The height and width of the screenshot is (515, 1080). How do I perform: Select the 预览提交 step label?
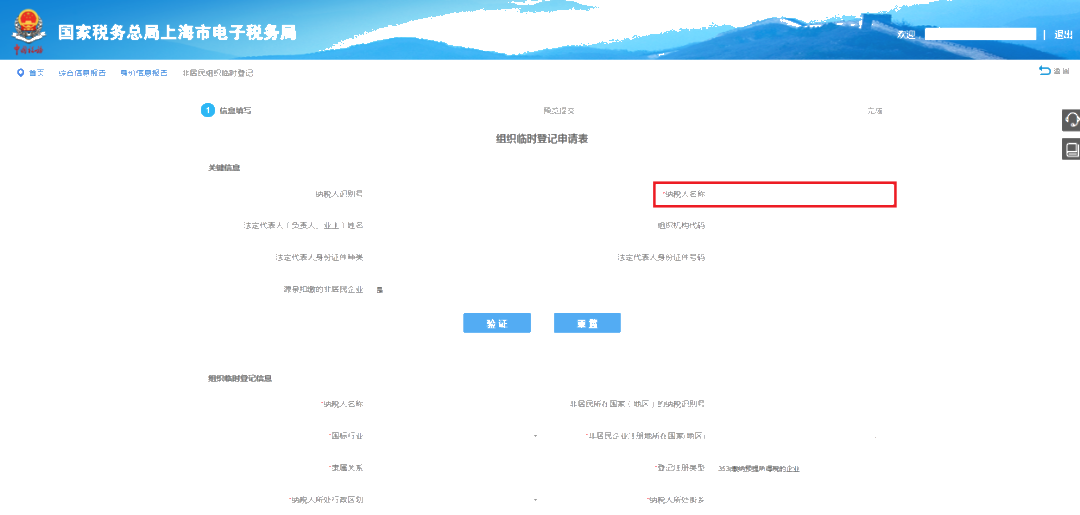click(559, 111)
